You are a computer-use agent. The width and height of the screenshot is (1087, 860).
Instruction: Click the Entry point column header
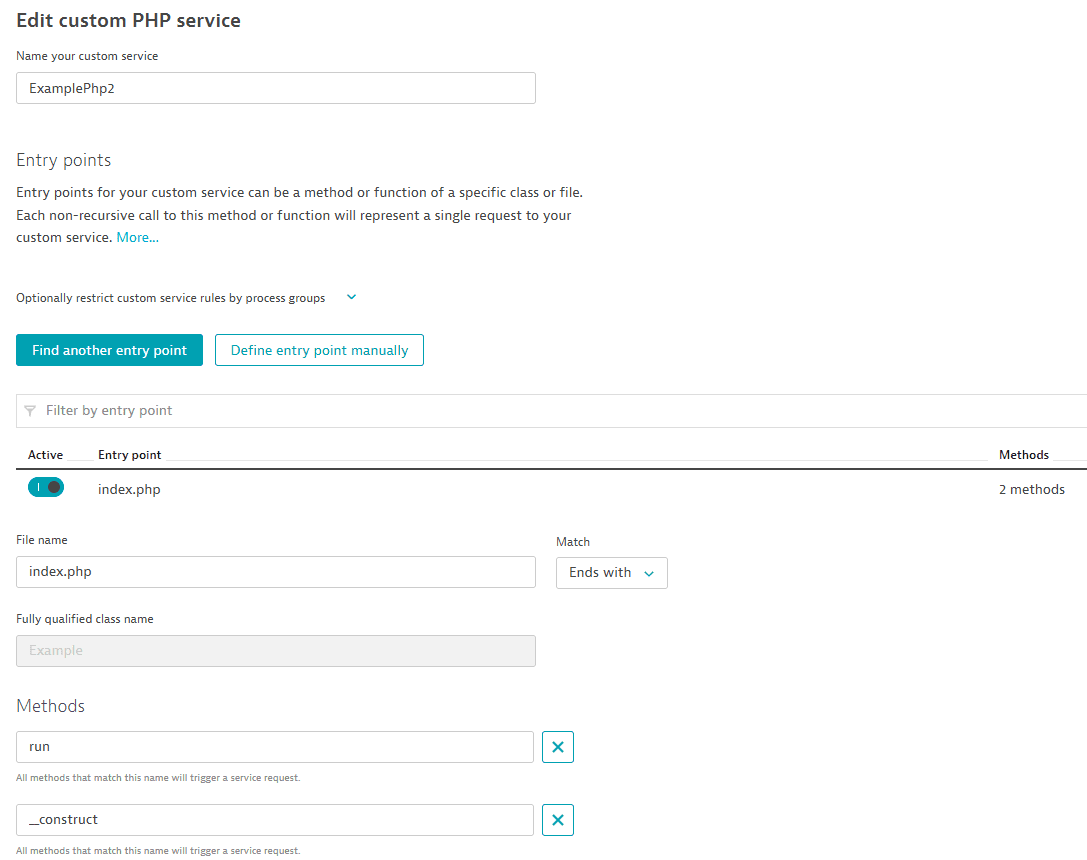tap(130, 455)
